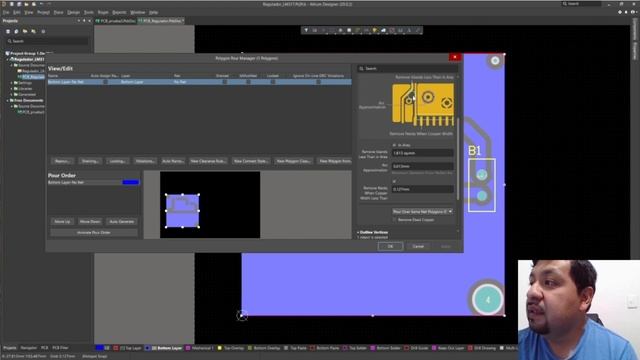640x360 pixels.
Task: Open the Align objects tool in Active Bar
Action: [x=340, y=30]
